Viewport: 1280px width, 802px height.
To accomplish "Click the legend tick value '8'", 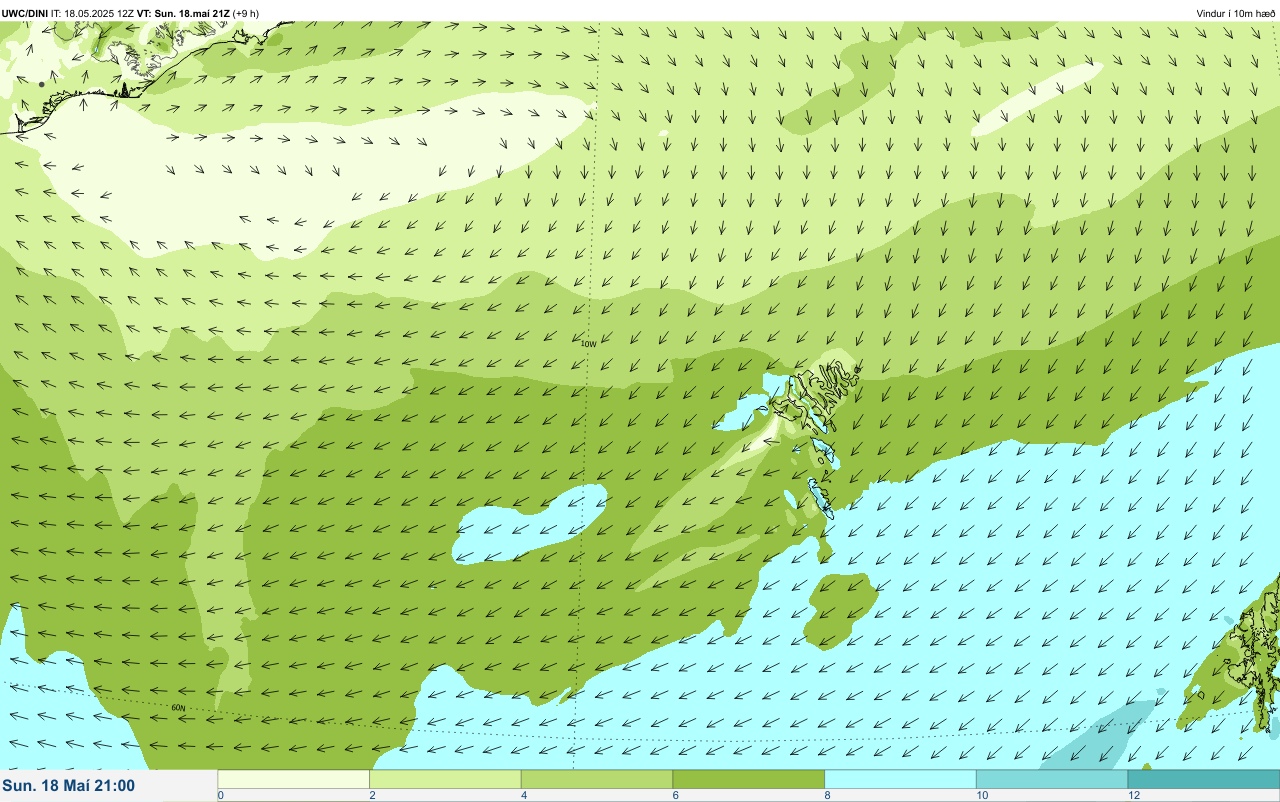I will click(827, 795).
